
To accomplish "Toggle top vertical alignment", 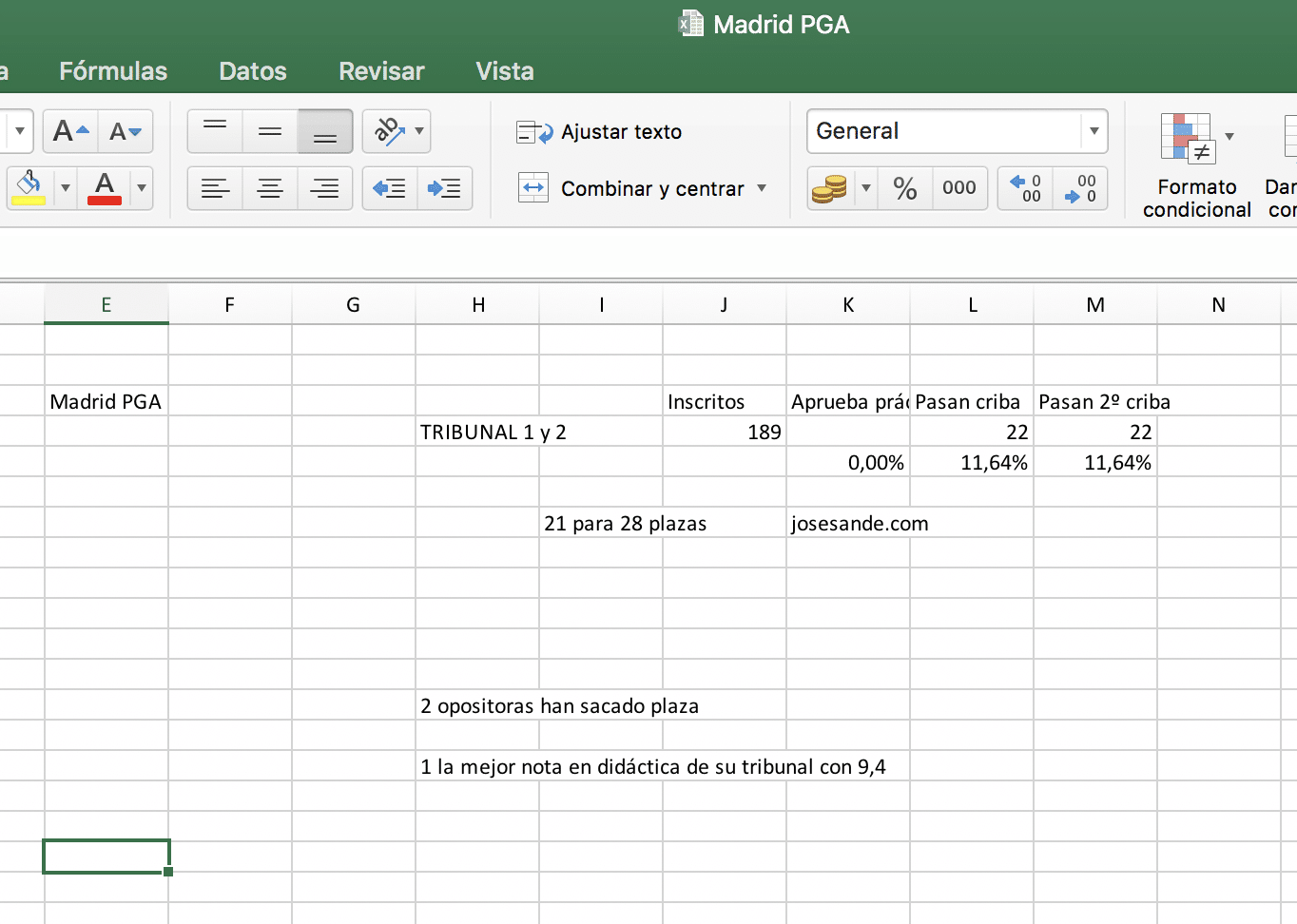I will coord(215,131).
